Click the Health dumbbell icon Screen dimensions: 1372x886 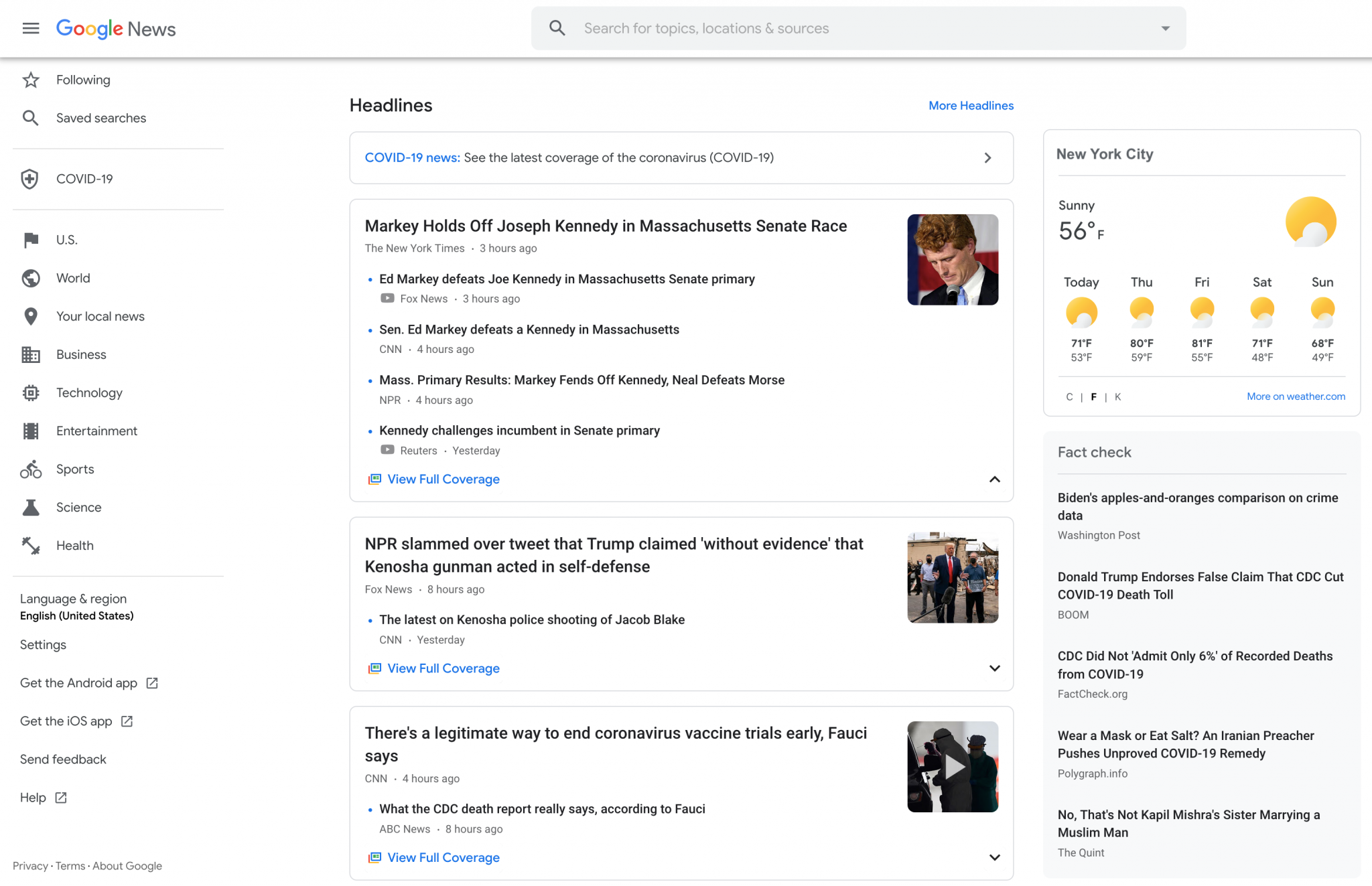click(x=31, y=545)
